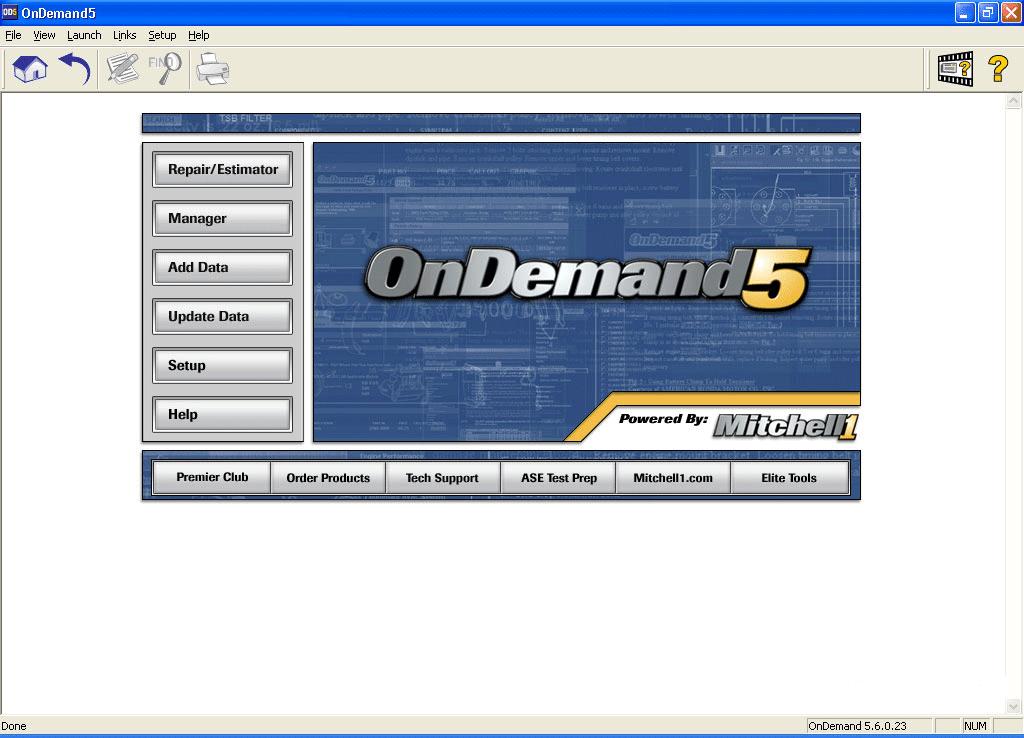Screen dimensions: 1024x738
Task: Click the OnDemand5 title bar app icon
Action: coord(9,12)
